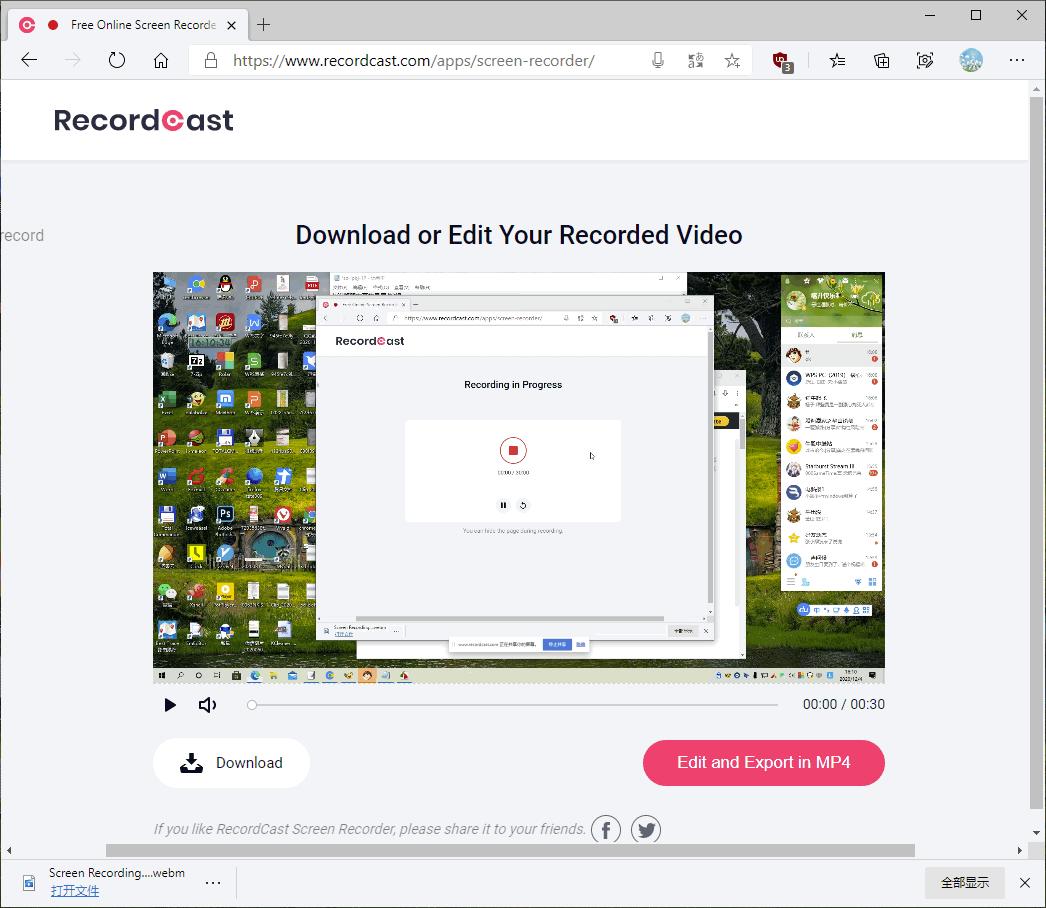This screenshot has height=908, width=1046.
Task: Open the translate page icon
Action: (695, 61)
